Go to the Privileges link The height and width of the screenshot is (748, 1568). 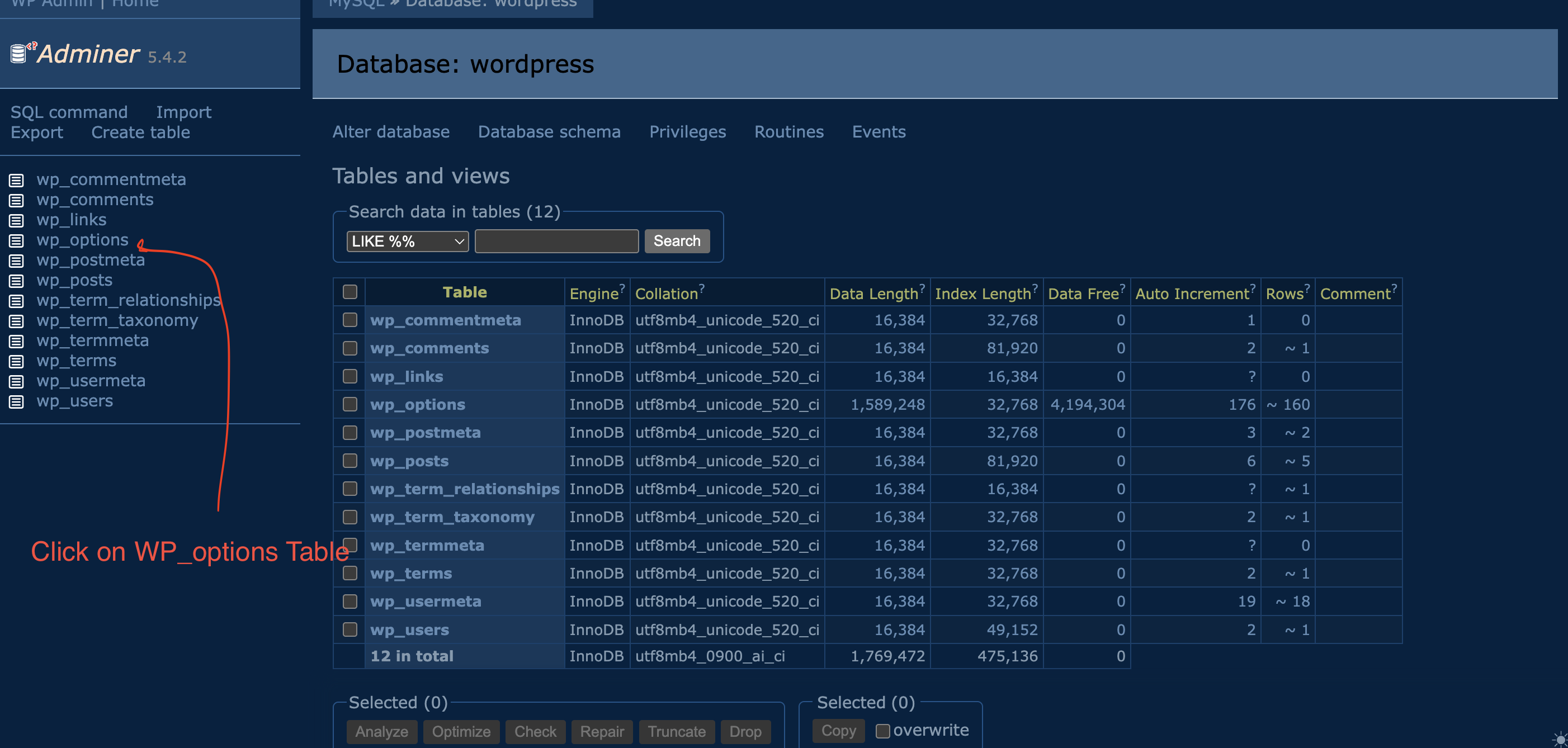[687, 132]
